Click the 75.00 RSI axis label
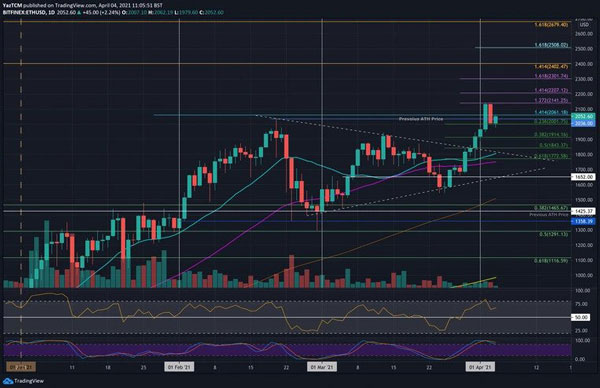 (581, 304)
